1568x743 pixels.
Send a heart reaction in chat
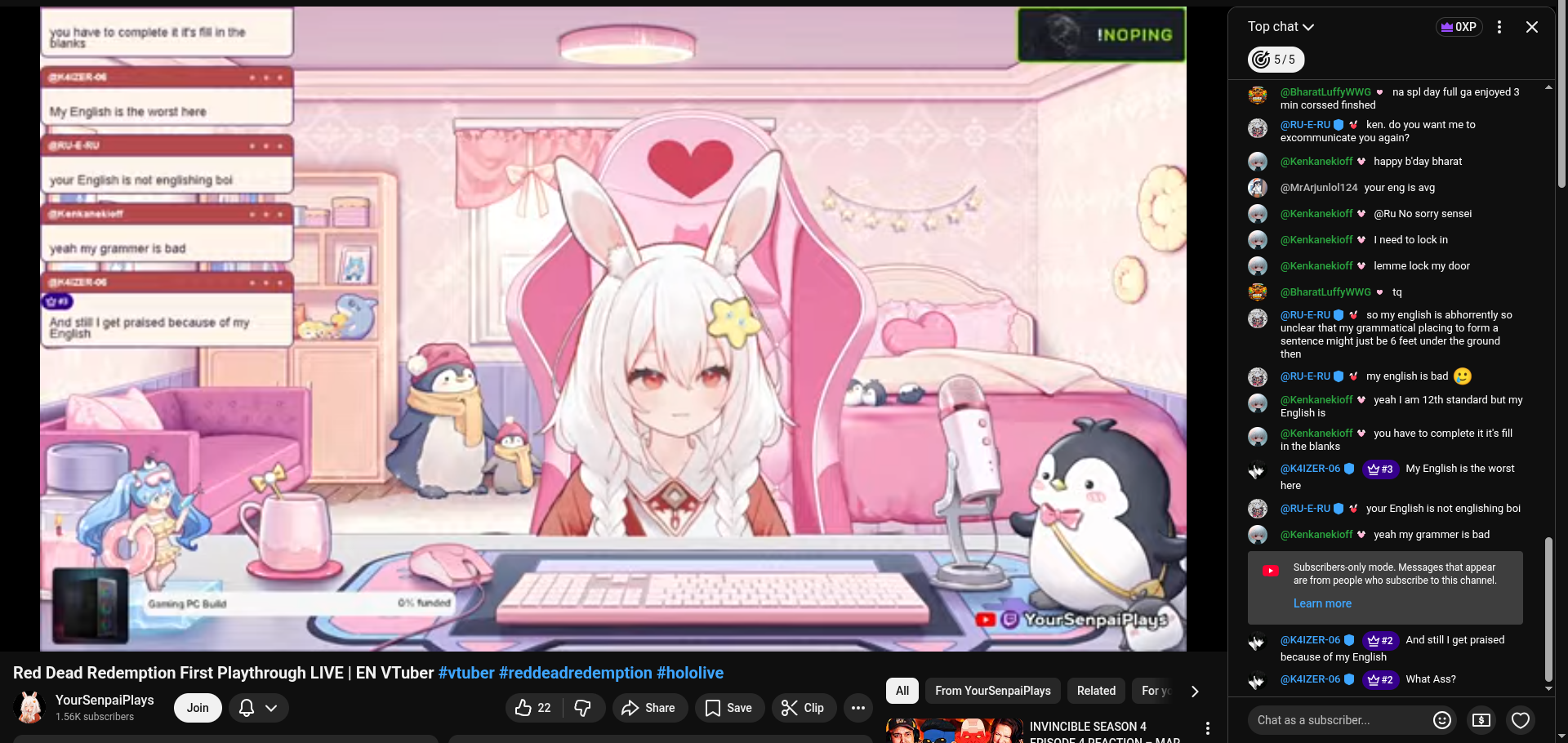pos(1521,720)
